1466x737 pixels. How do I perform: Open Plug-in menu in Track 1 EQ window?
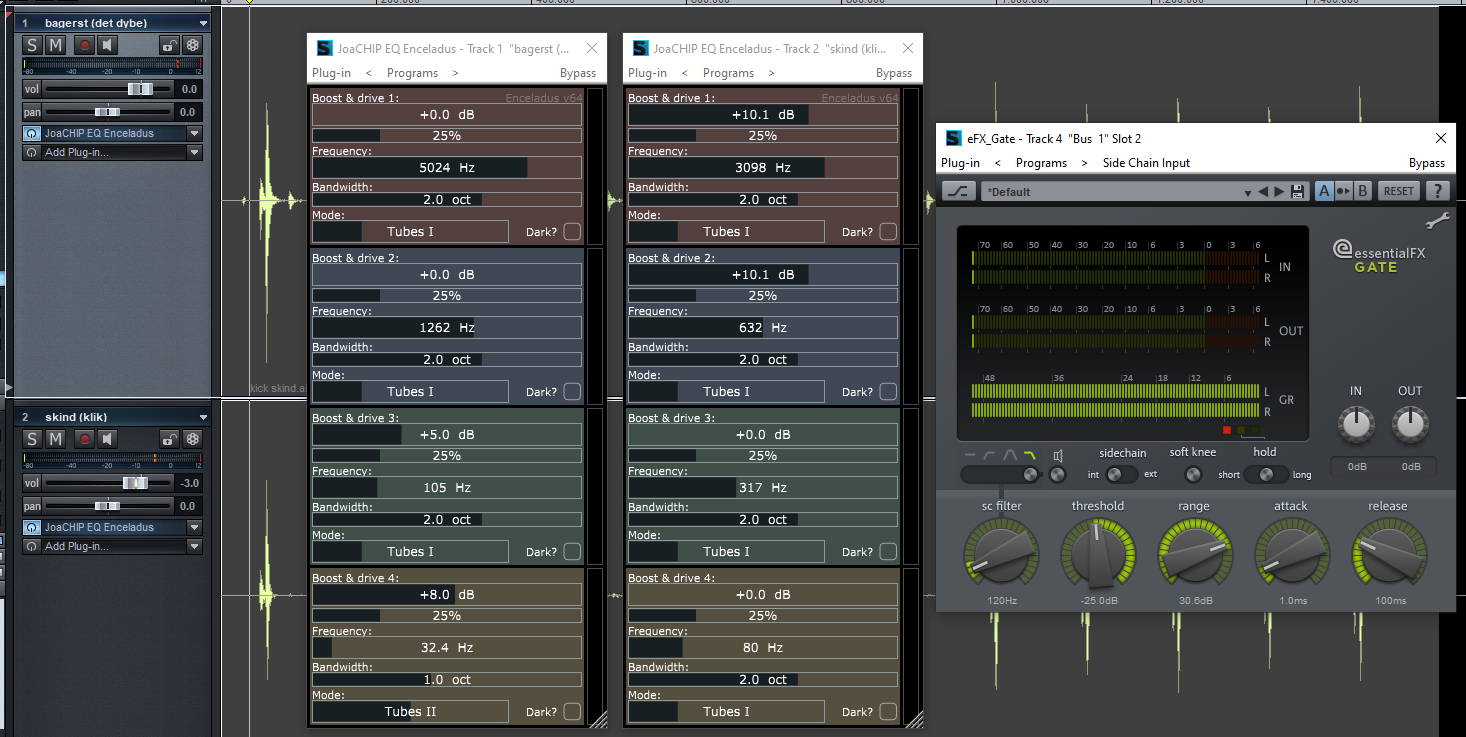click(x=331, y=73)
